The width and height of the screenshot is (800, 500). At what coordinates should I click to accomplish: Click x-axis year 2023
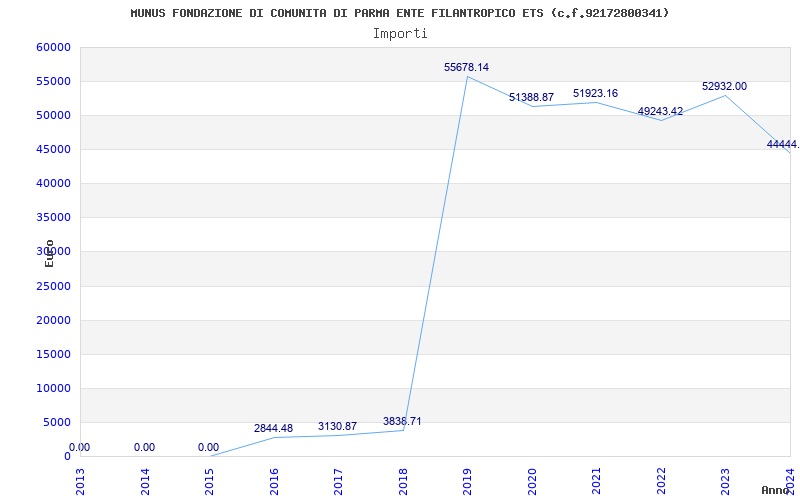click(726, 481)
